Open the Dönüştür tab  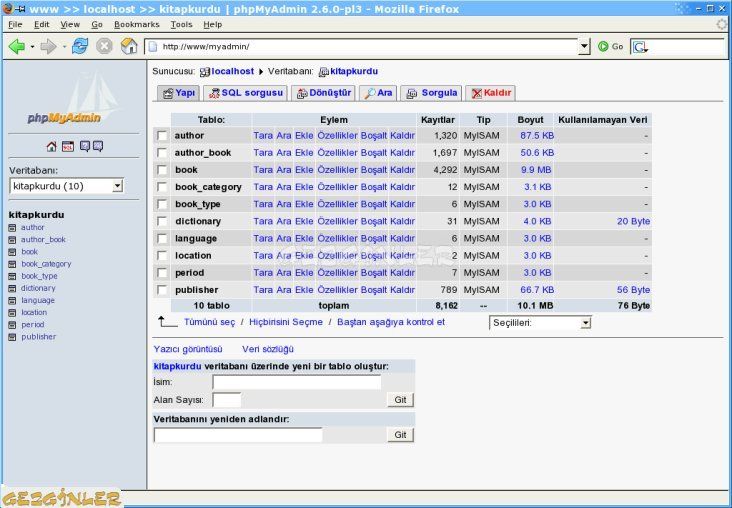point(324,93)
